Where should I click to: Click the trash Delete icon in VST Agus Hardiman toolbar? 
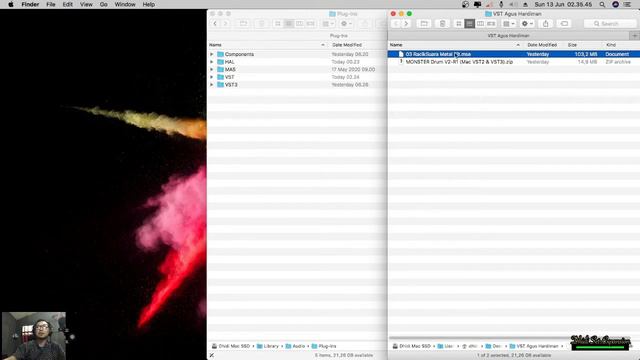(x=442, y=24)
